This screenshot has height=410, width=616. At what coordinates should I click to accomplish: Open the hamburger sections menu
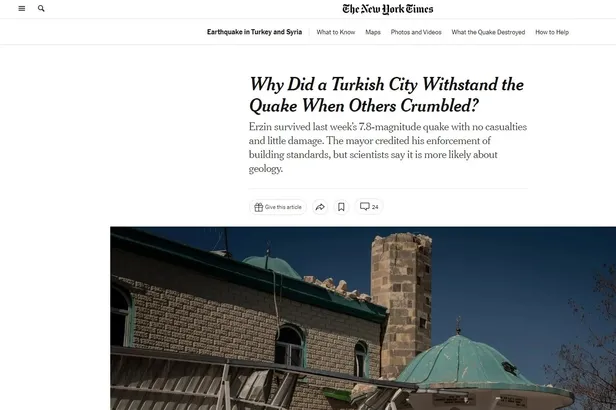pos(22,9)
